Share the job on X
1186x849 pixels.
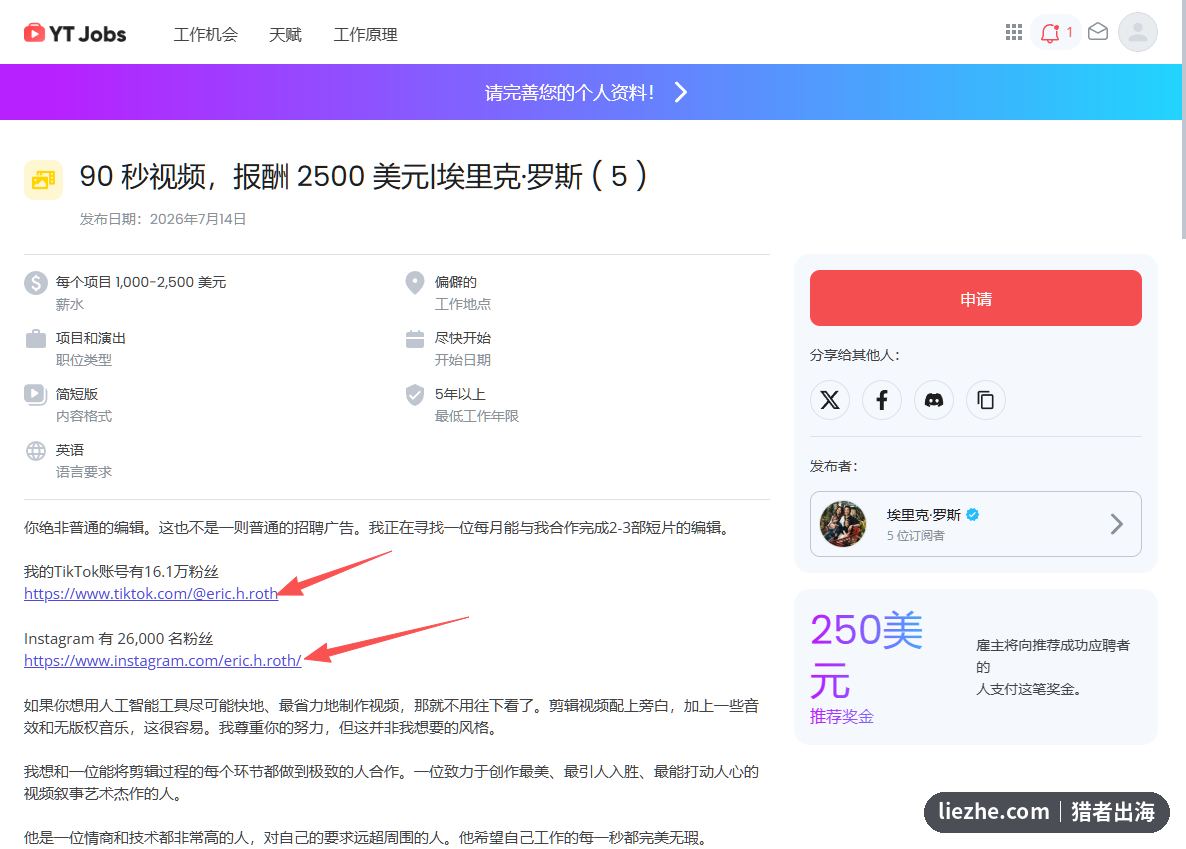click(x=830, y=400)
